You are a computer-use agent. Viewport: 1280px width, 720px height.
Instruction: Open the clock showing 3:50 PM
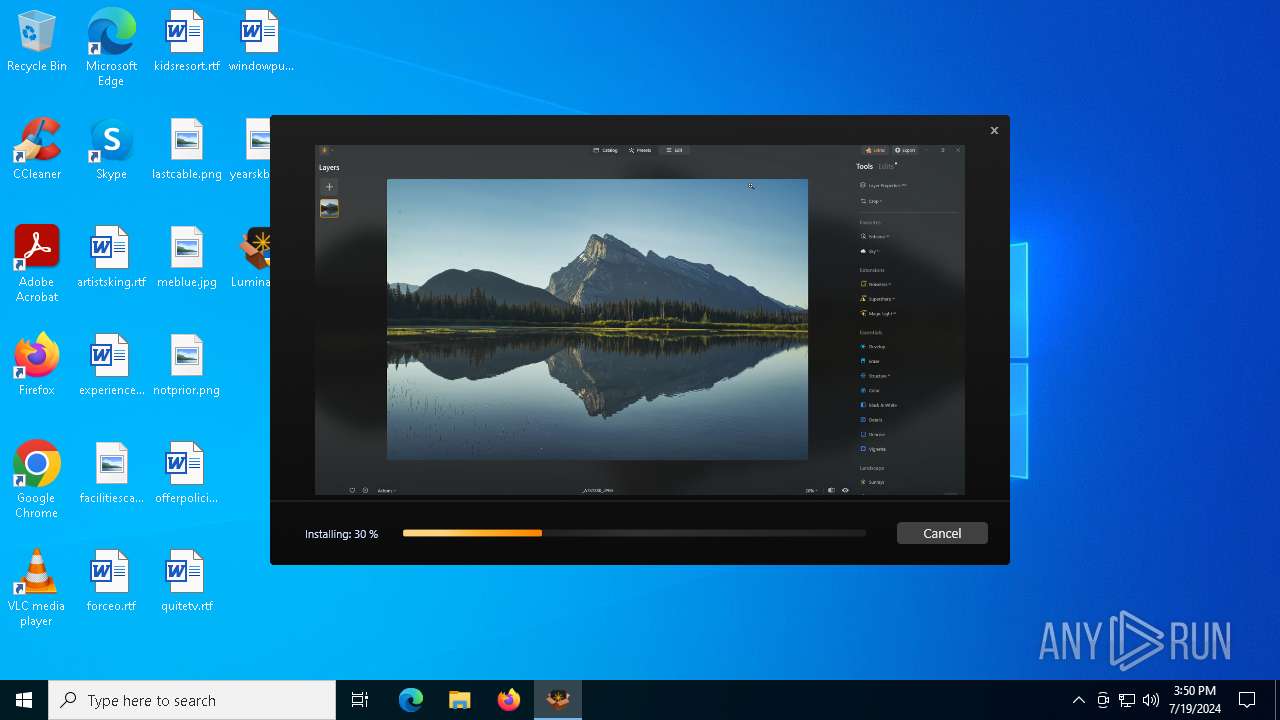(1195, 700)
